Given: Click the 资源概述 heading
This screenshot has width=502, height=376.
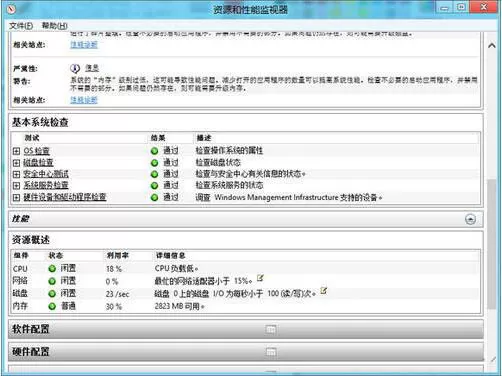Looking at the screenshot, I should (31, 239).
